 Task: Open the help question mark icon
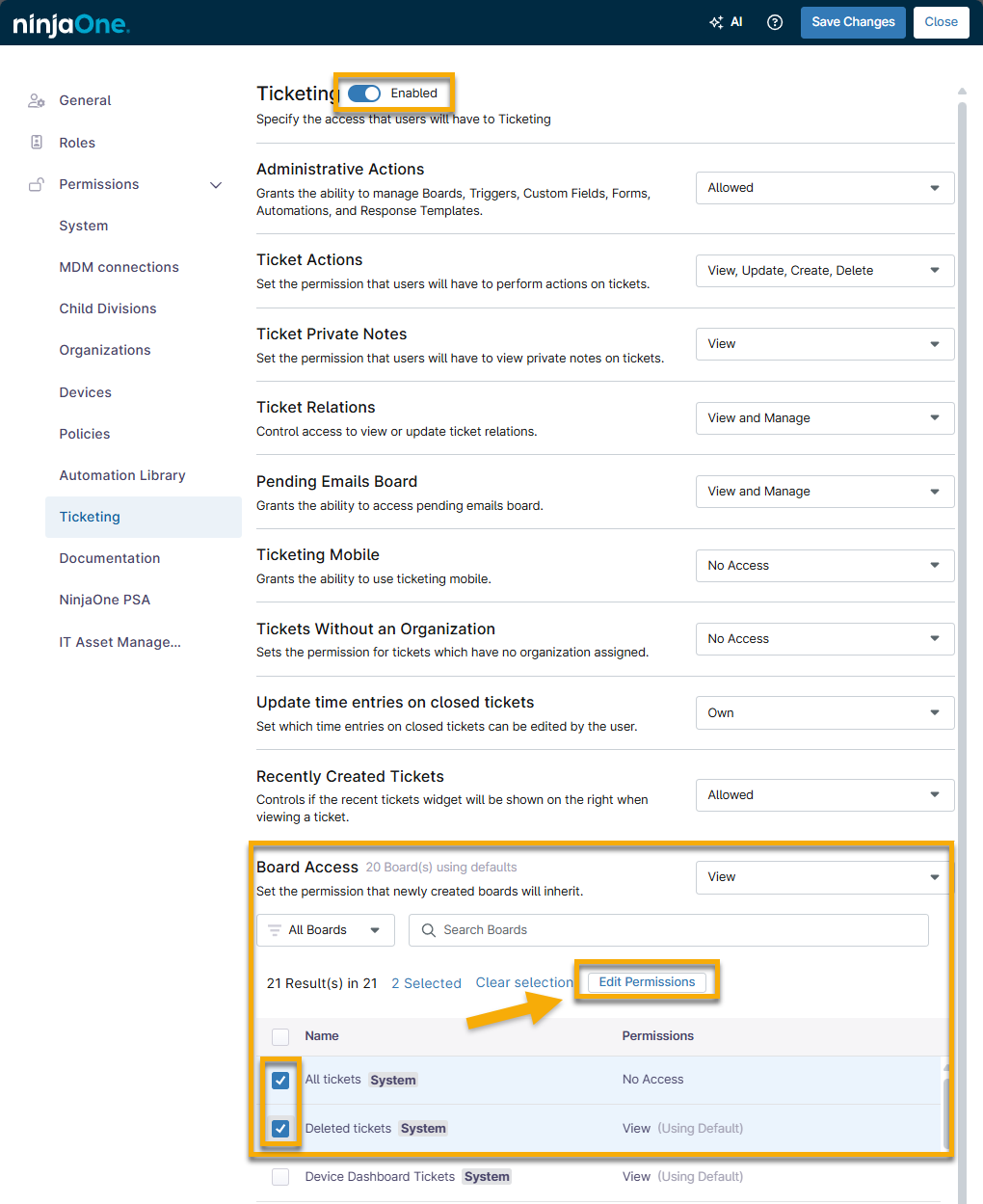tap(775, 22)
